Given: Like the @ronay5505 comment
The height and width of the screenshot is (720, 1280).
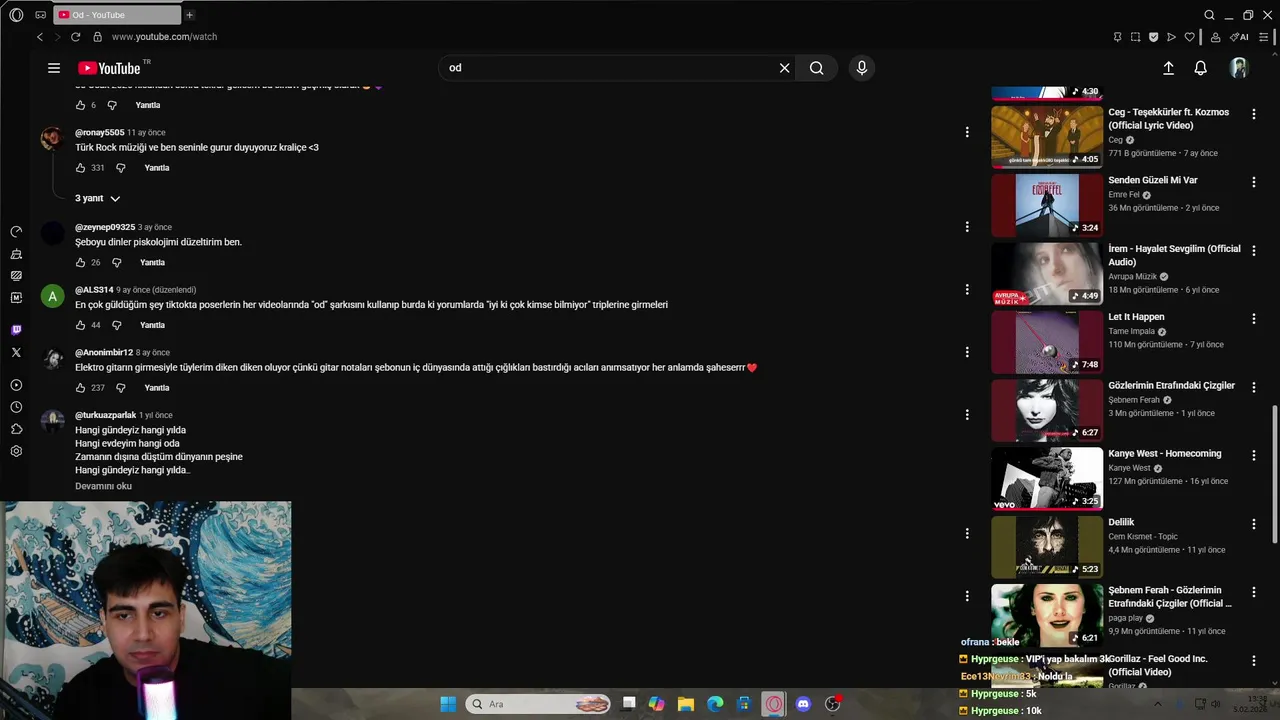Looking at the screenshot, I should (81, 168).
